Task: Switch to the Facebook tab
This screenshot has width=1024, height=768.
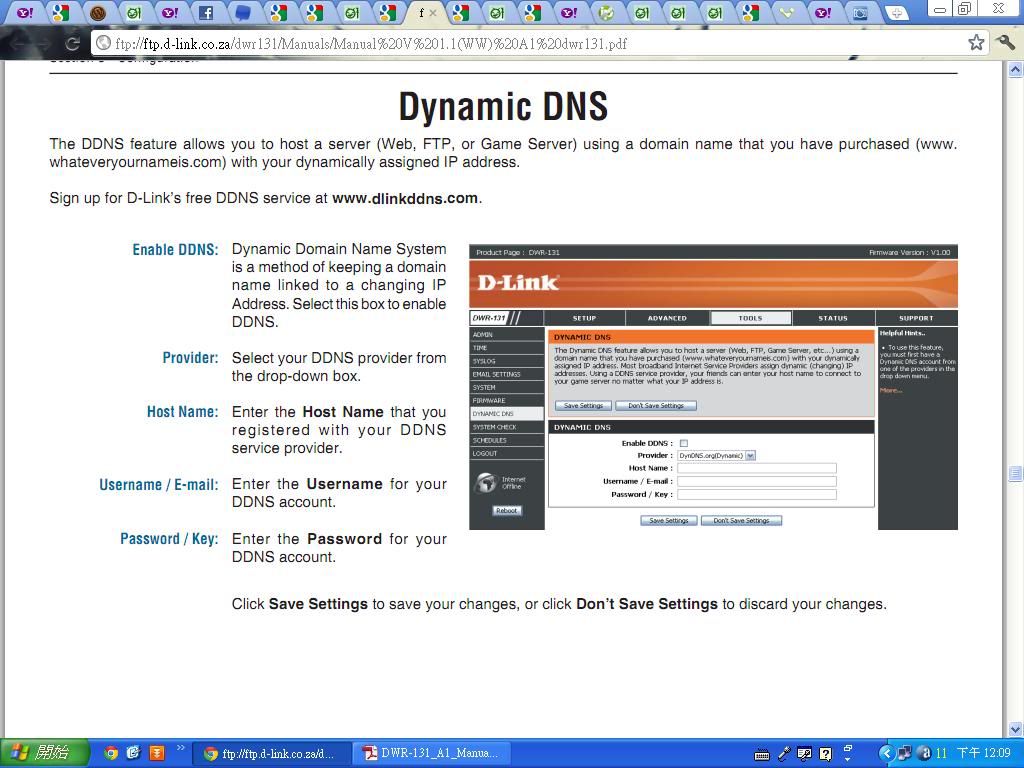Action: 206,13
